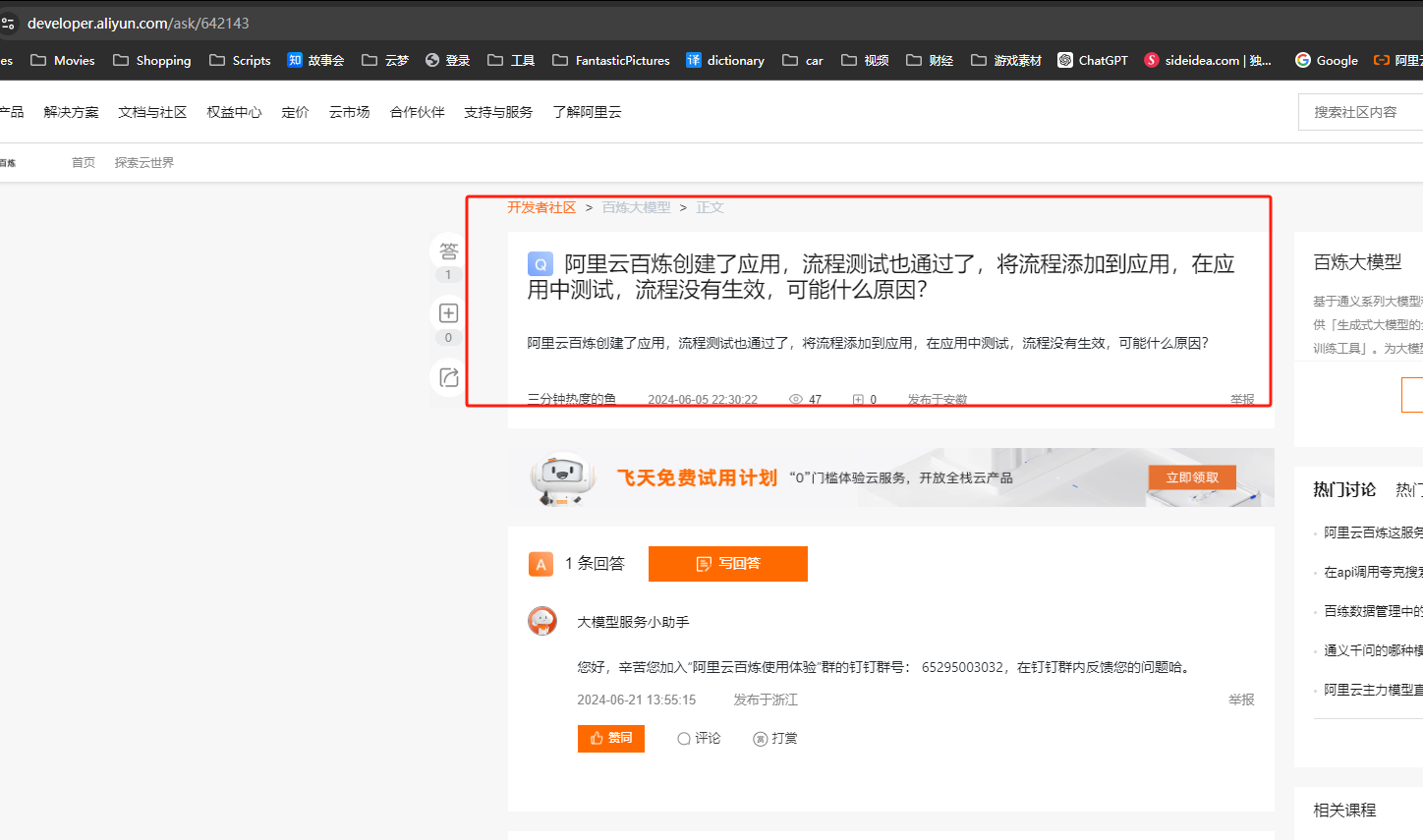Click the 百炼大模型 breadcrumb link

tap(636, 207)
